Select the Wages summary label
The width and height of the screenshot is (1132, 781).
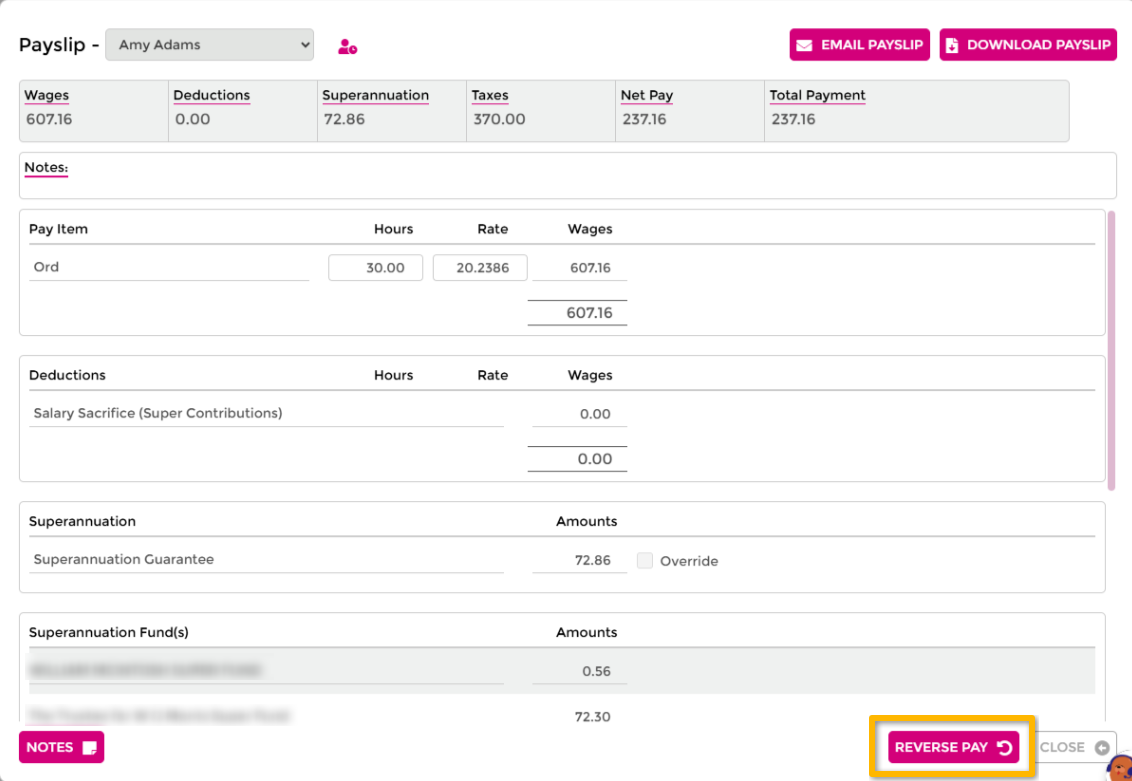coord(46,95)
